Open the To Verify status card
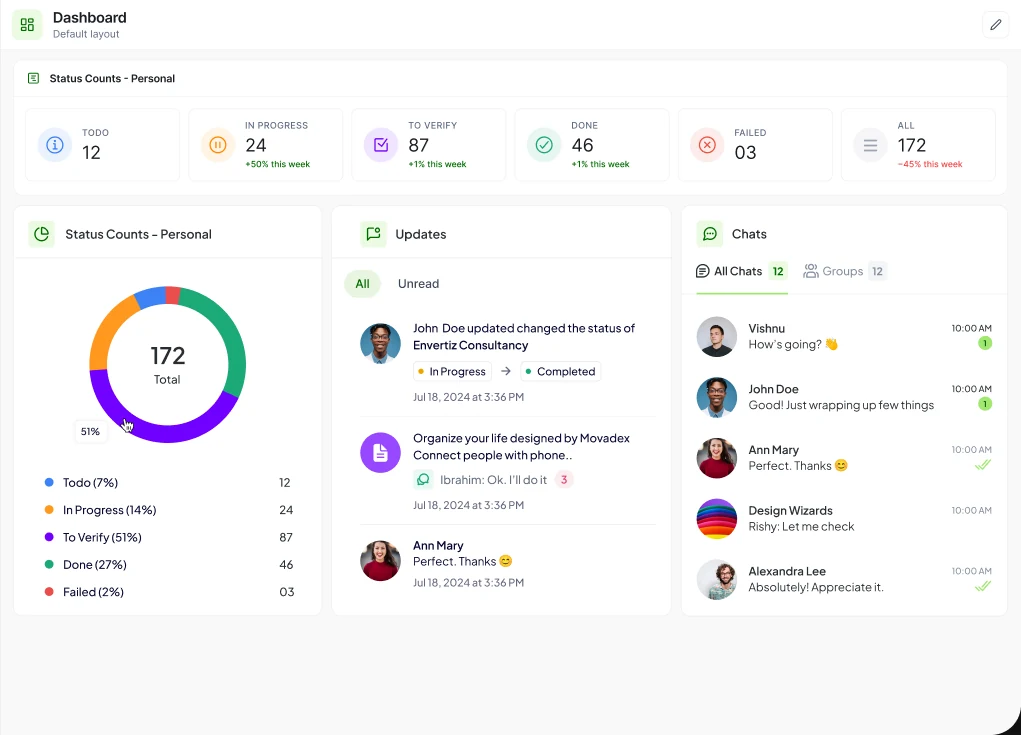1021x735 pixels. pos(428,145)
